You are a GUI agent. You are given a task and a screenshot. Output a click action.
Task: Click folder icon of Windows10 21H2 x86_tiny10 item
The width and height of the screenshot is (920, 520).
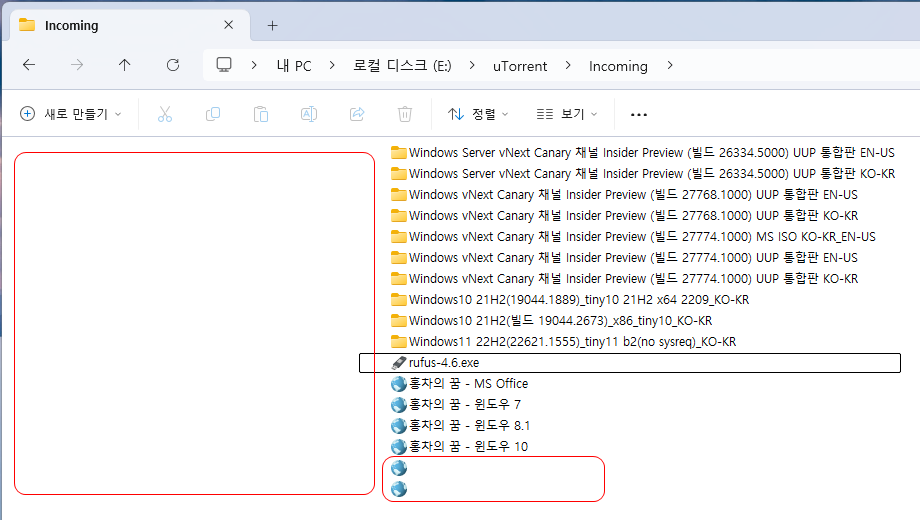(x=398, y=320)
